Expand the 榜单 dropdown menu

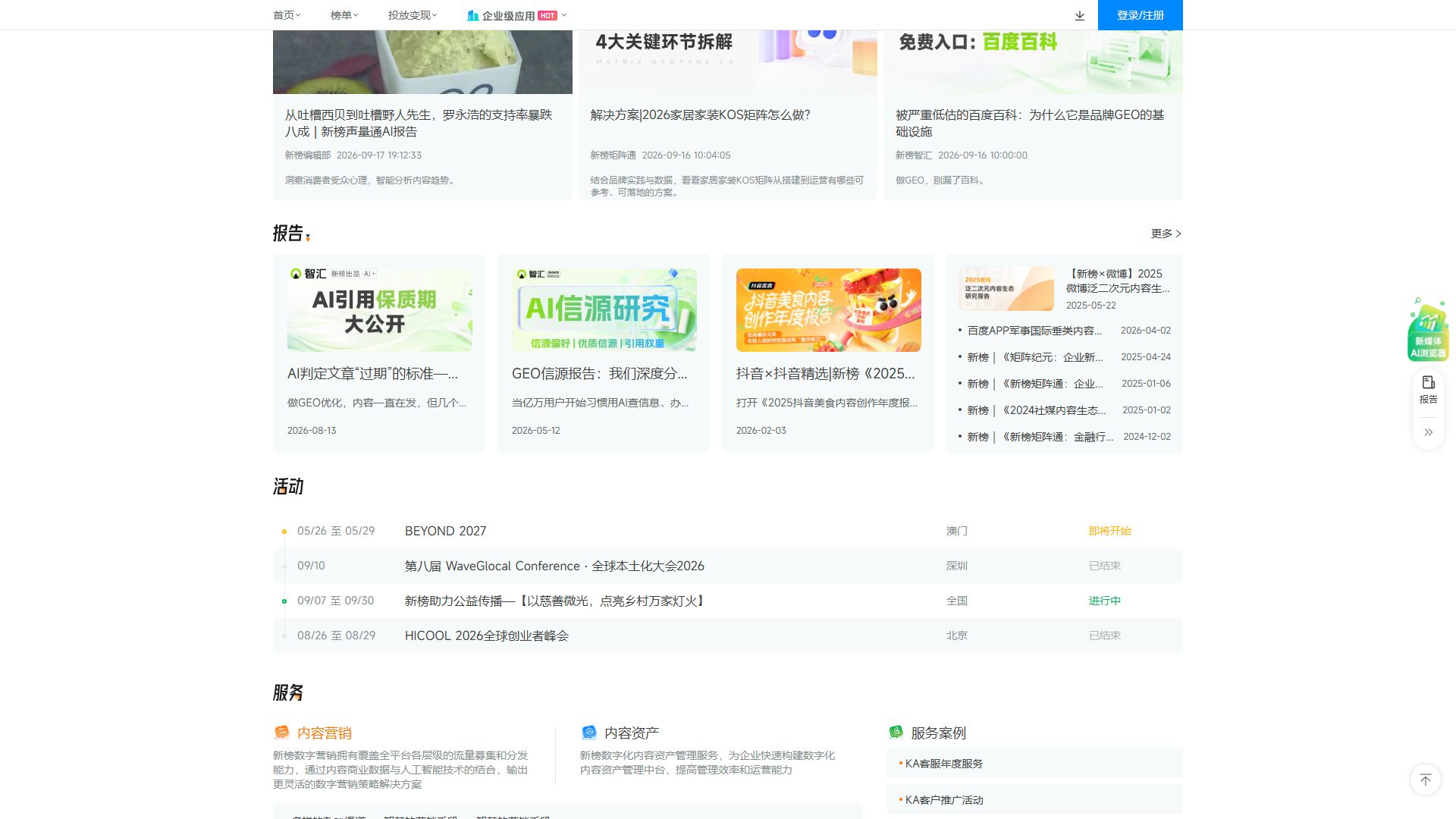[344, 15]
